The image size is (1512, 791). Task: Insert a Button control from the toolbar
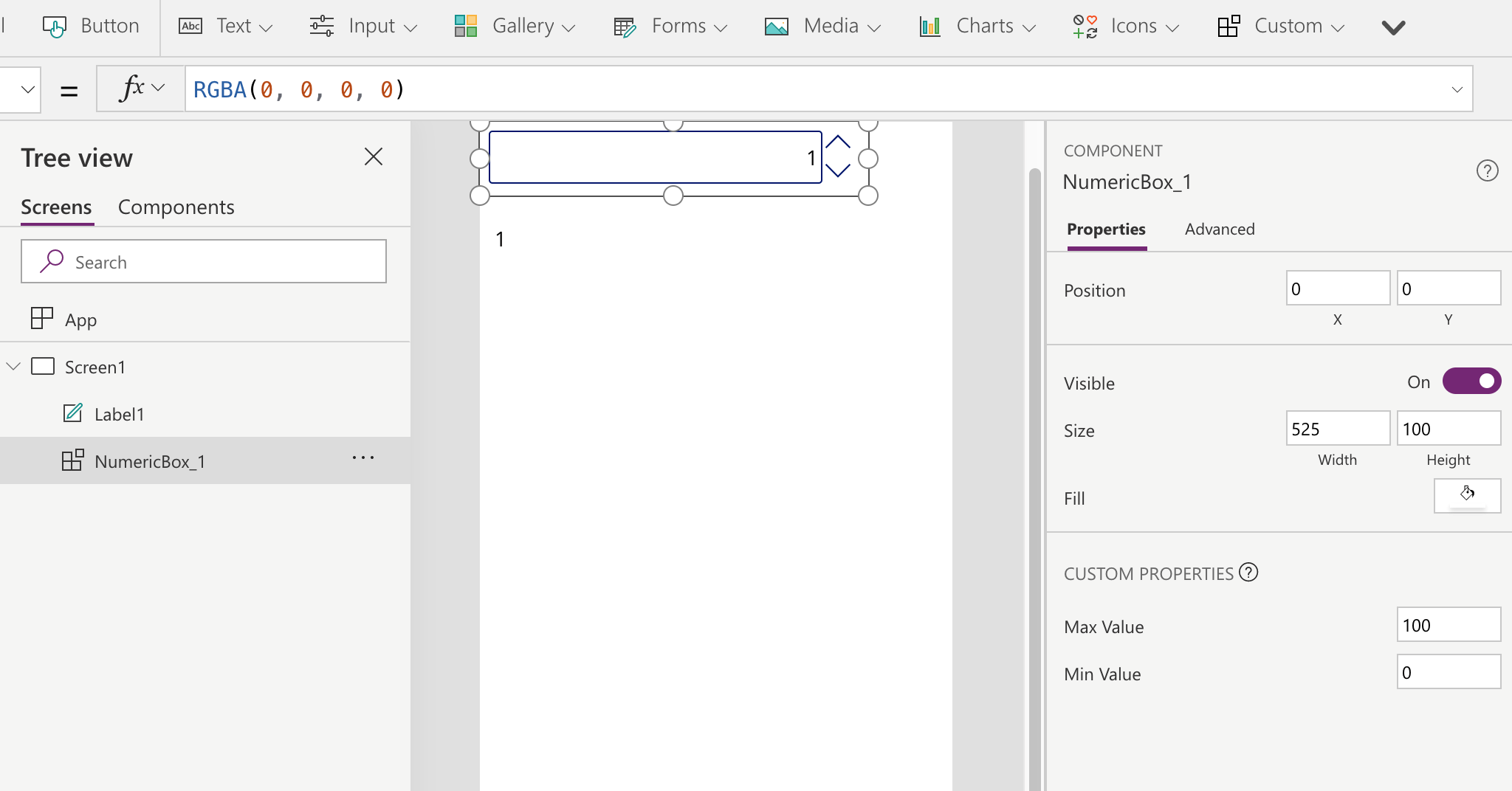pos(91,27)
